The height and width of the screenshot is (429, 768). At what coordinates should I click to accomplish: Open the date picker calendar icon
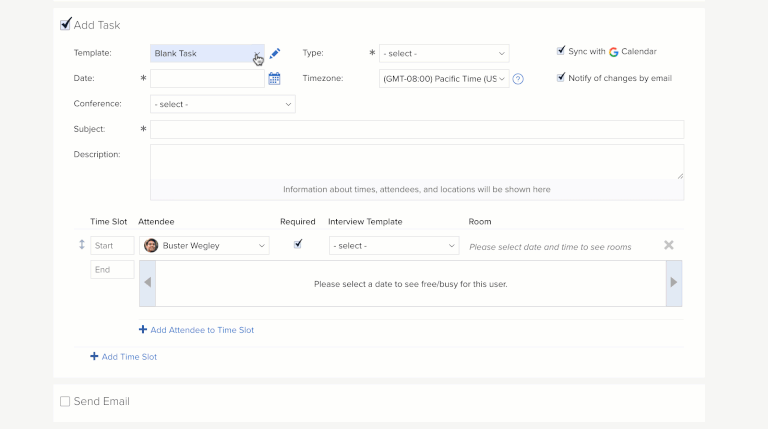pyautogui.click(x=274, y=78)
